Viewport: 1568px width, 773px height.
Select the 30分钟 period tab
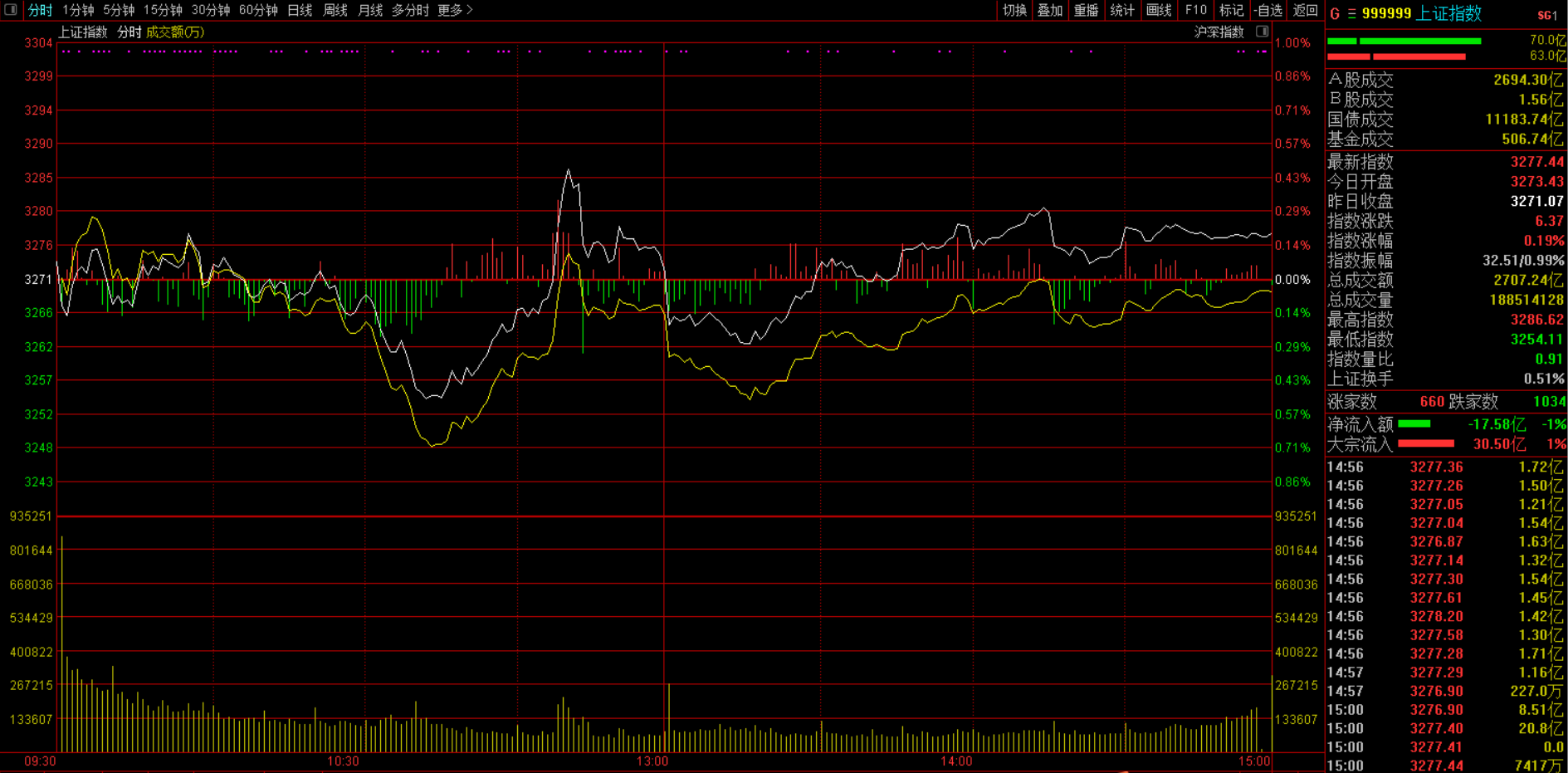pyautogui.click(x=211, y=10)
